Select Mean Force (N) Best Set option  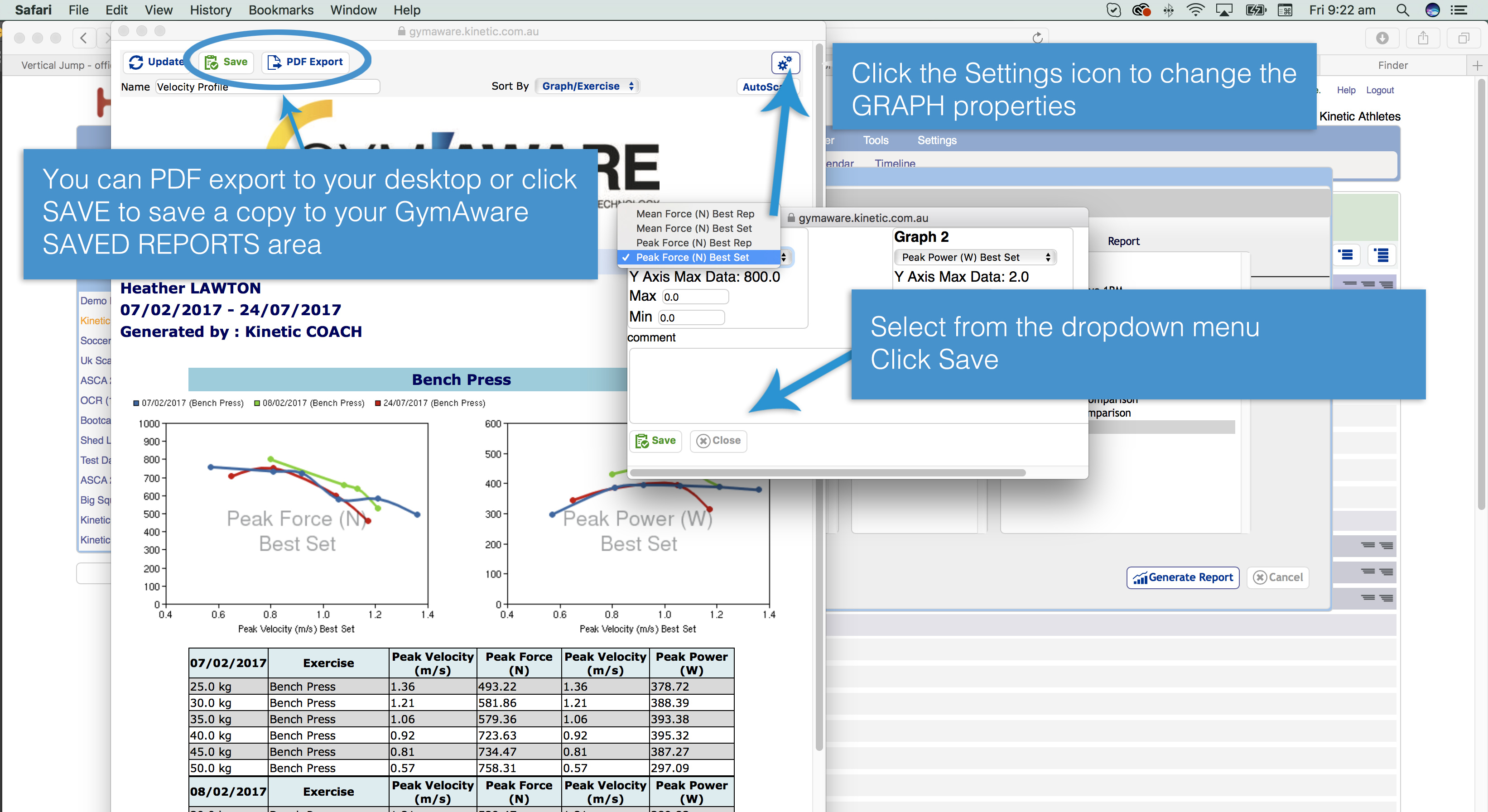click(694, 228)
